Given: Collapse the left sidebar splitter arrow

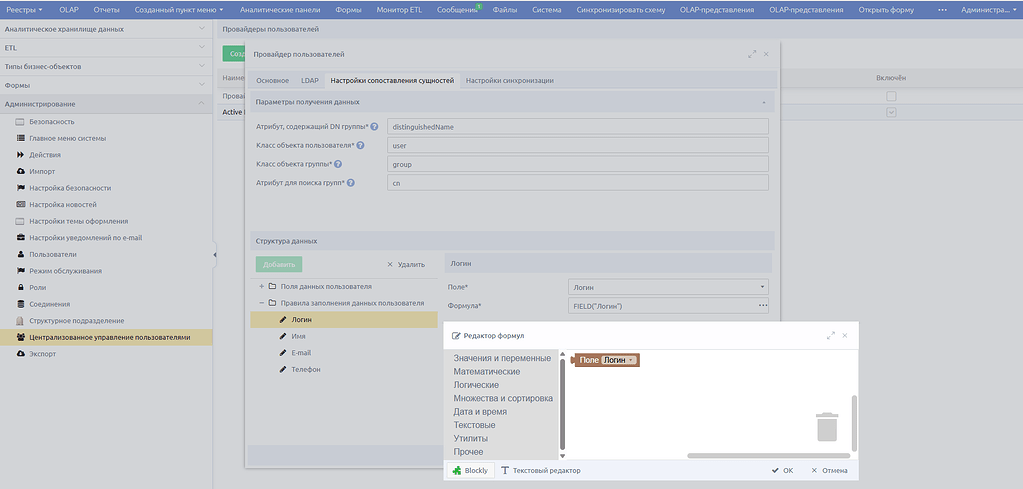Looking at the screenshot, I should [x=215, y=255].
